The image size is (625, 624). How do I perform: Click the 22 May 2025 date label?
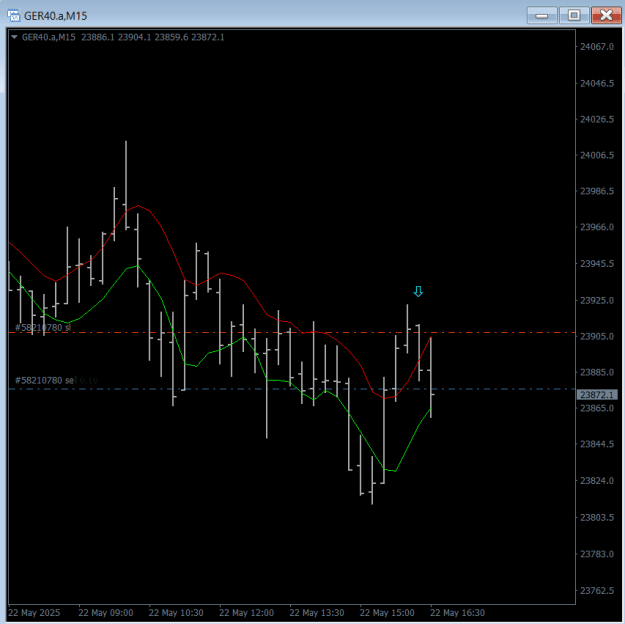[x=34, y=613]
